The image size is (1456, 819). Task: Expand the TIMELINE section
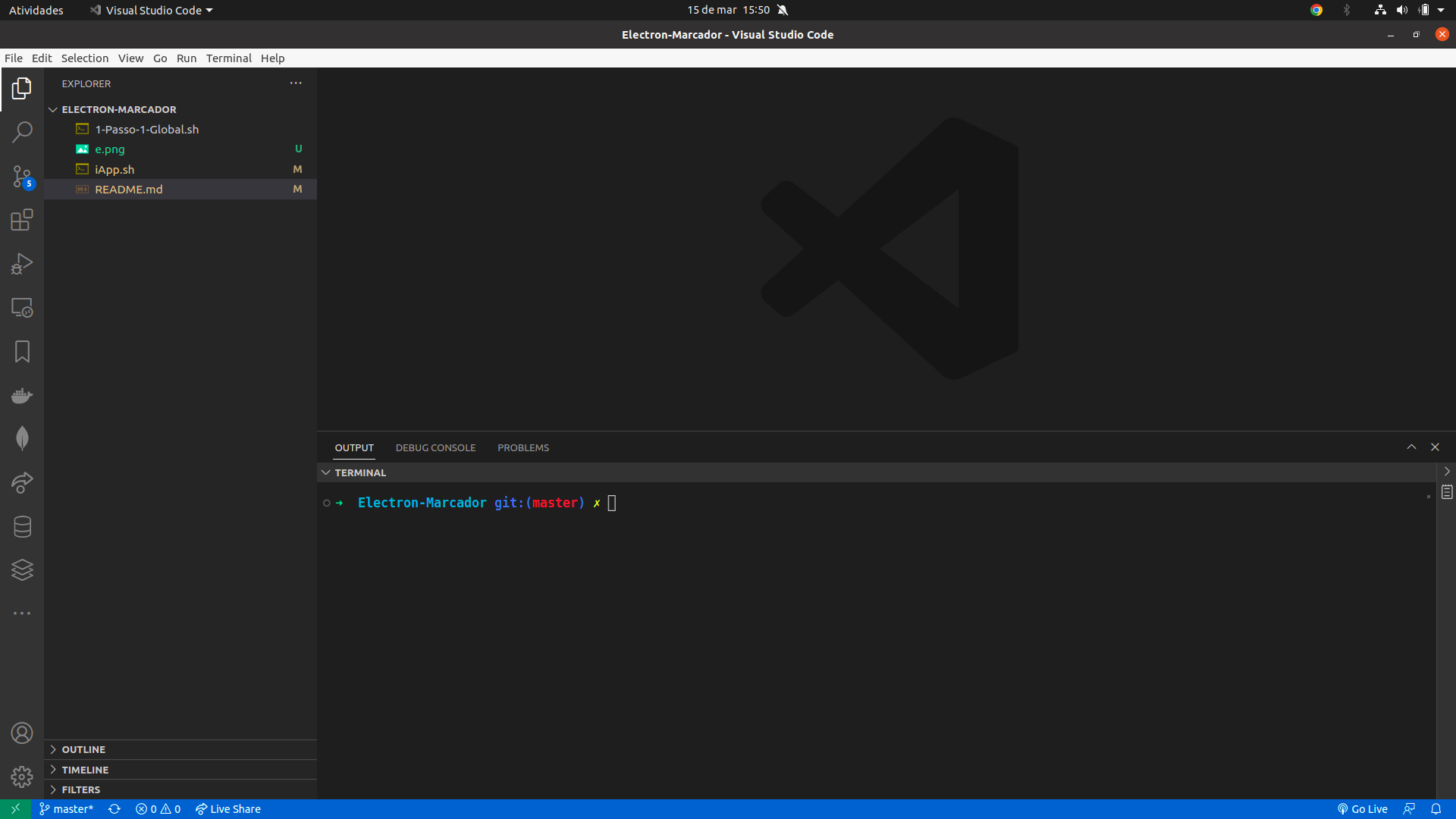click(85, 770)
